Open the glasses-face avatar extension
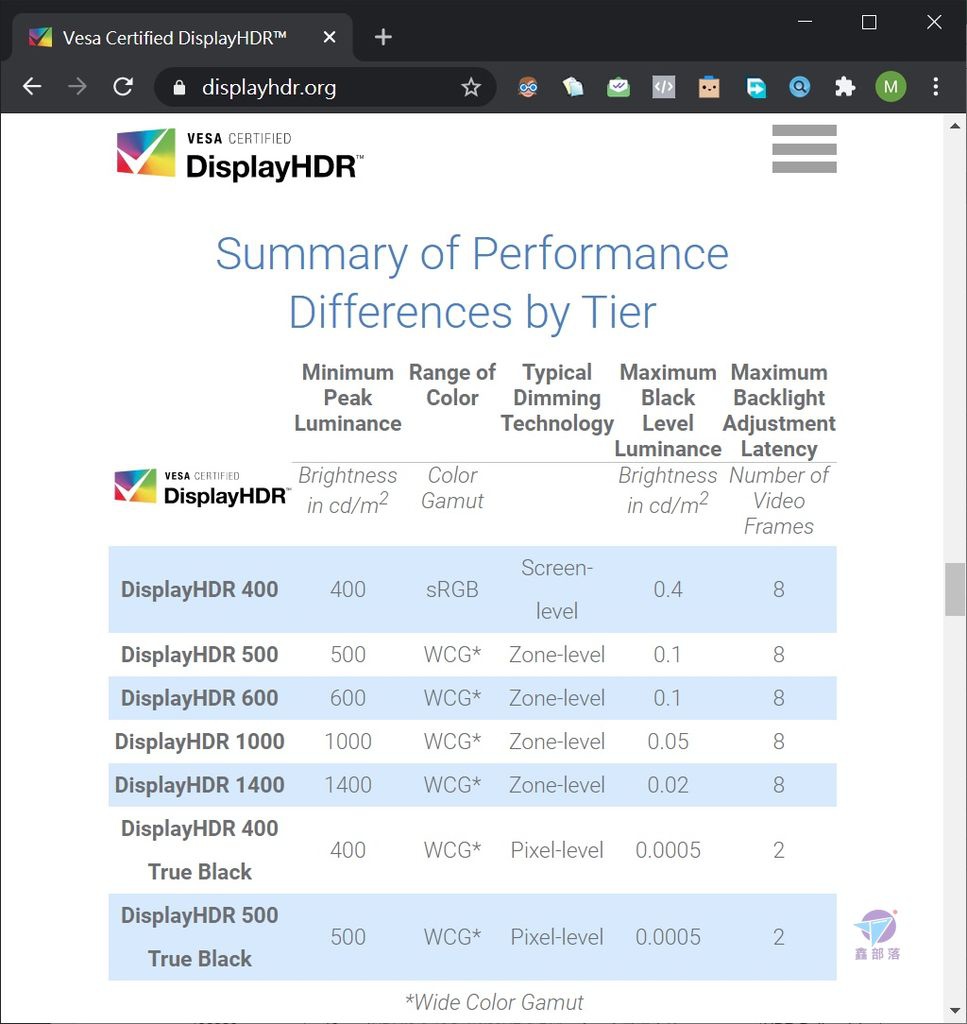967x1024 pixels. click(528, 87)
